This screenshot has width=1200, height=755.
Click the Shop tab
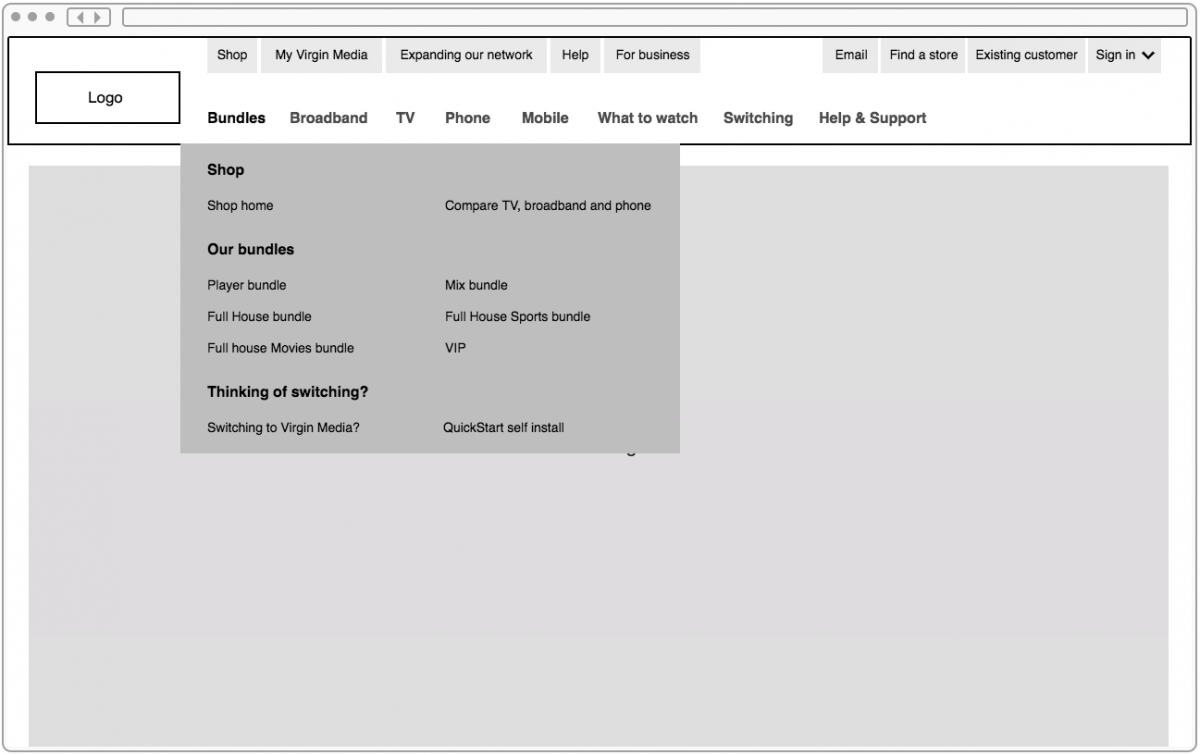click(232, 55)
